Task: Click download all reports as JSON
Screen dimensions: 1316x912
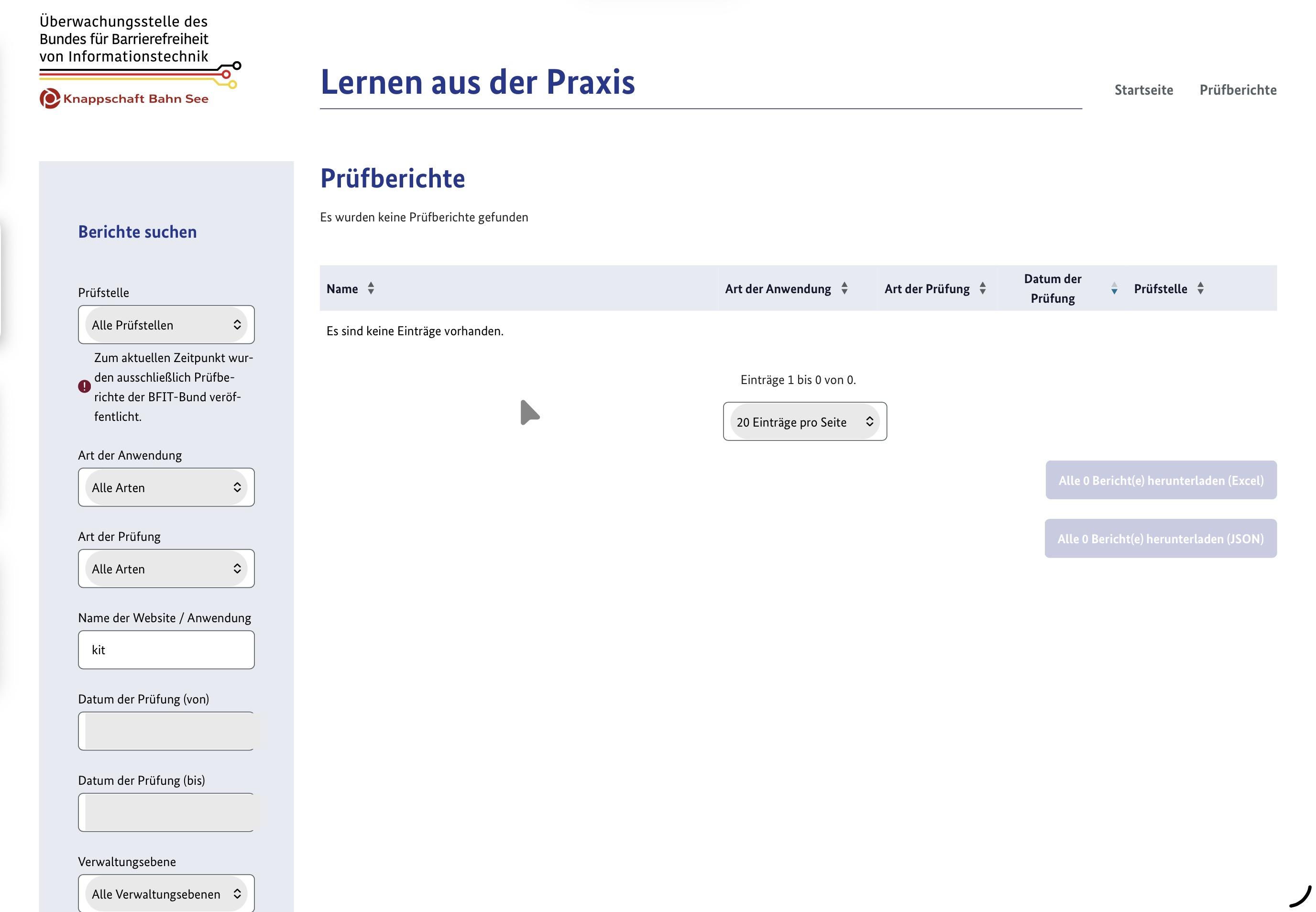Action: (1160, 539)
